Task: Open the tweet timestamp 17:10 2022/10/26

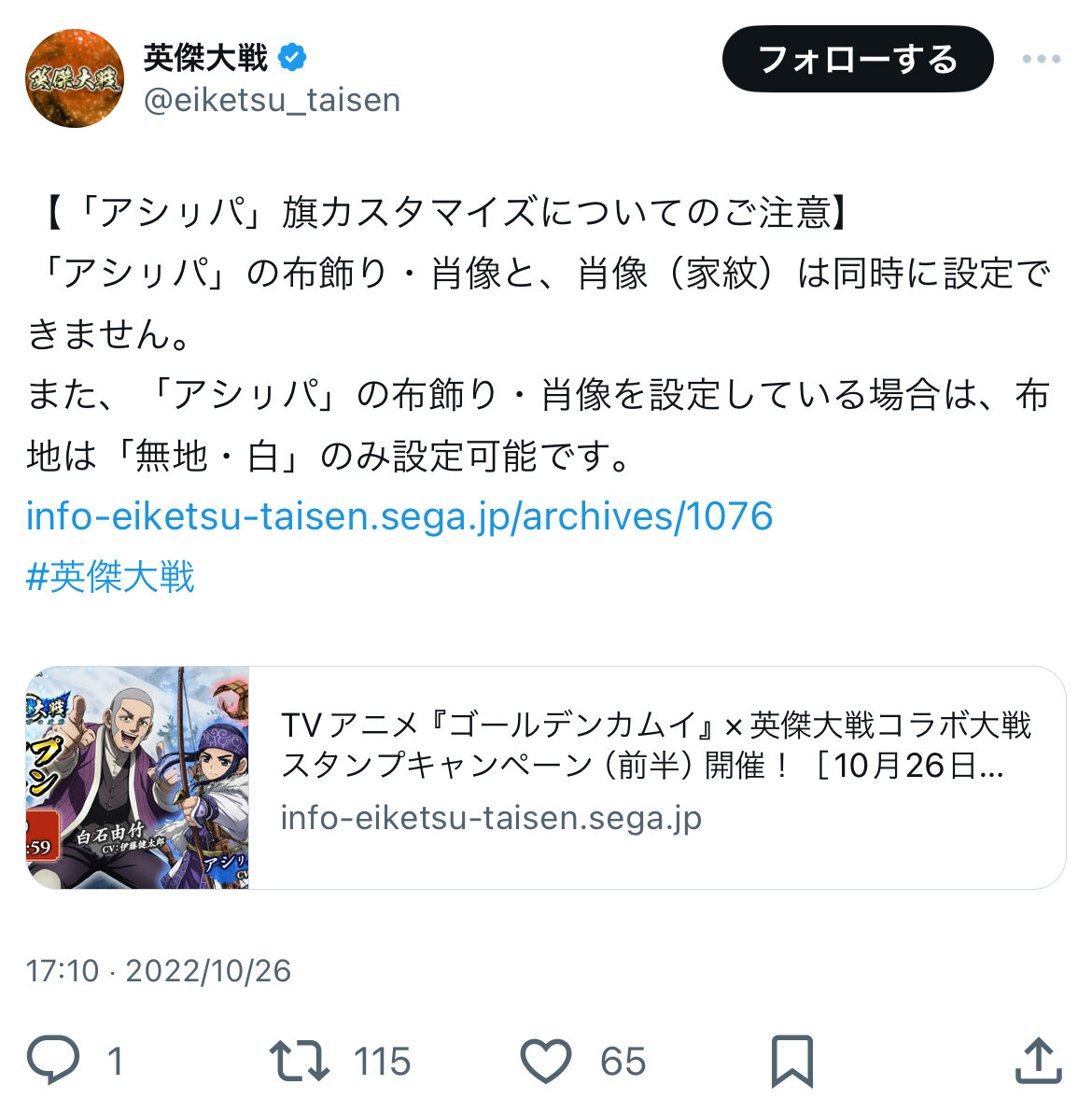Action: coord(159,971)
